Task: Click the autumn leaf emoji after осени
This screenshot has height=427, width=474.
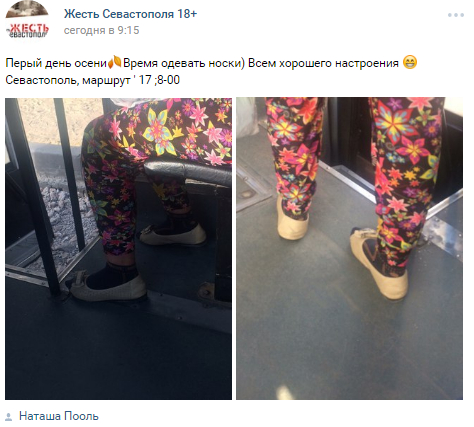Action: tap(114, 62)
